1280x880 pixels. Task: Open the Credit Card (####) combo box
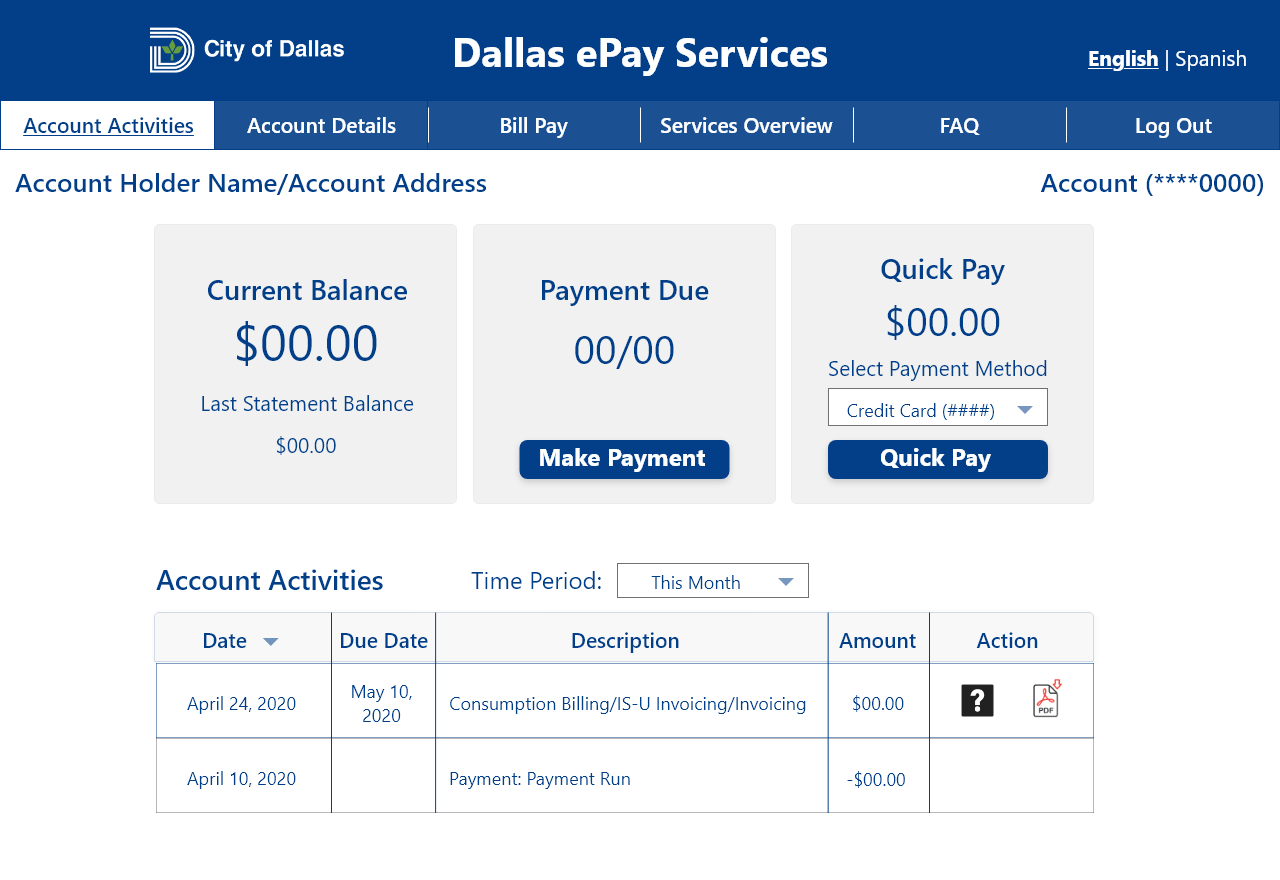[x=938, y=407]
